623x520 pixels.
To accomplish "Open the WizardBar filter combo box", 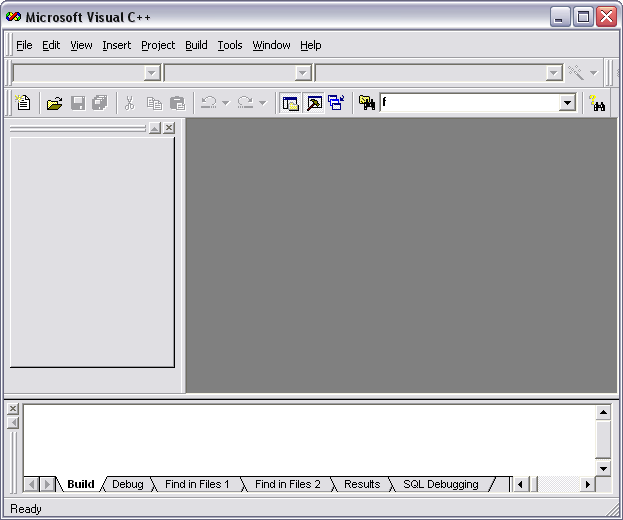I will point(238,73).
